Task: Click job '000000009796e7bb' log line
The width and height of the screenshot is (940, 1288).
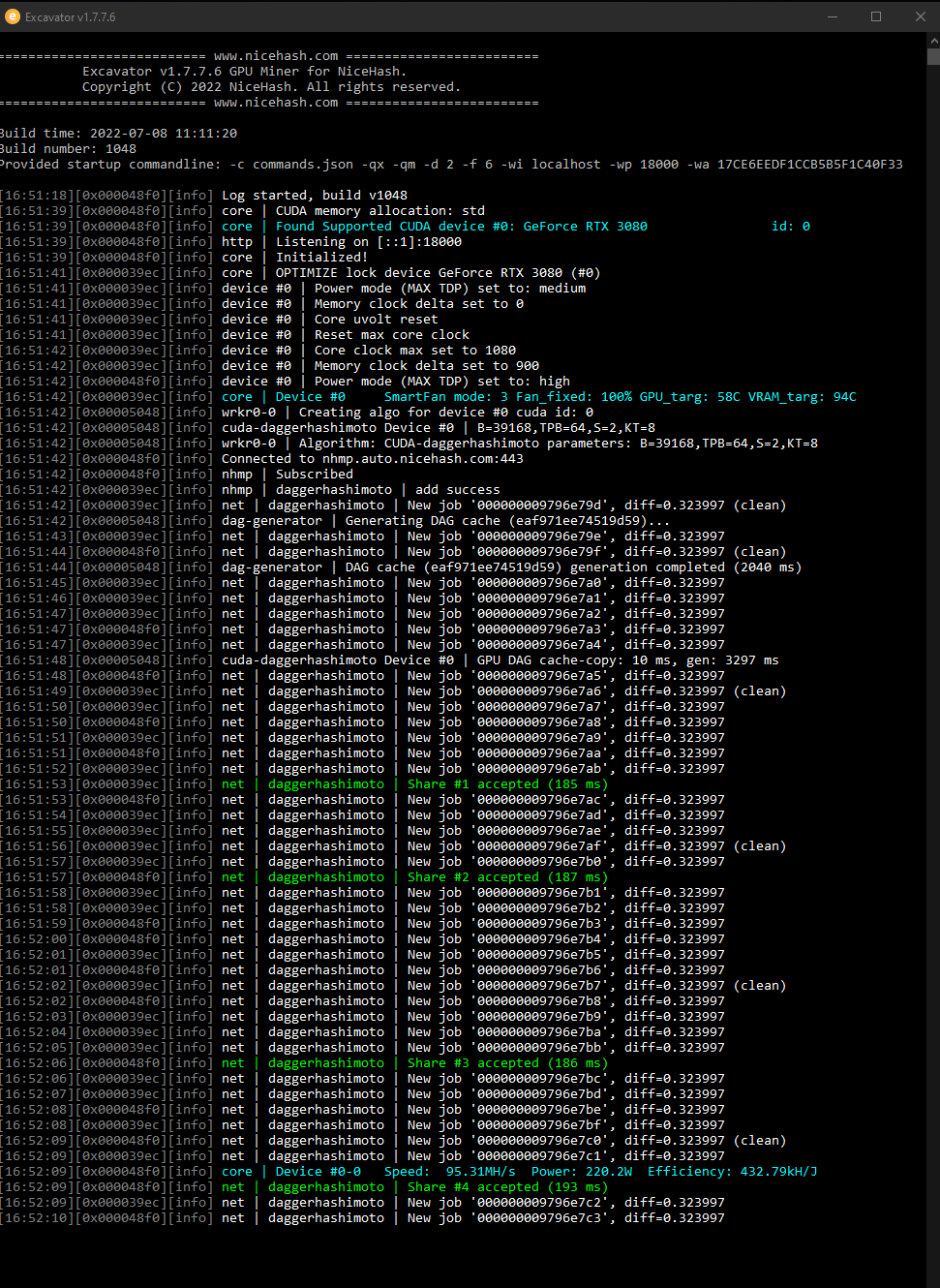Action: 362,1048
